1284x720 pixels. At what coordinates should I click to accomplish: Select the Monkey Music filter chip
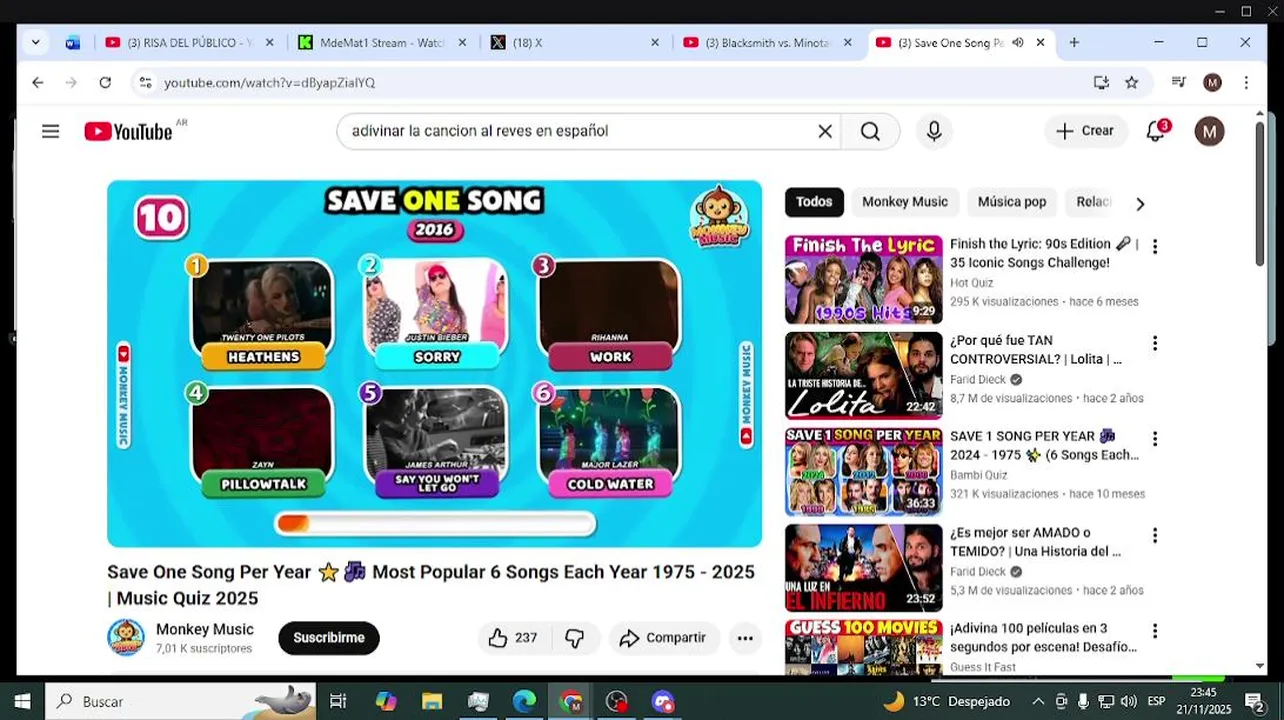point(905,202)
